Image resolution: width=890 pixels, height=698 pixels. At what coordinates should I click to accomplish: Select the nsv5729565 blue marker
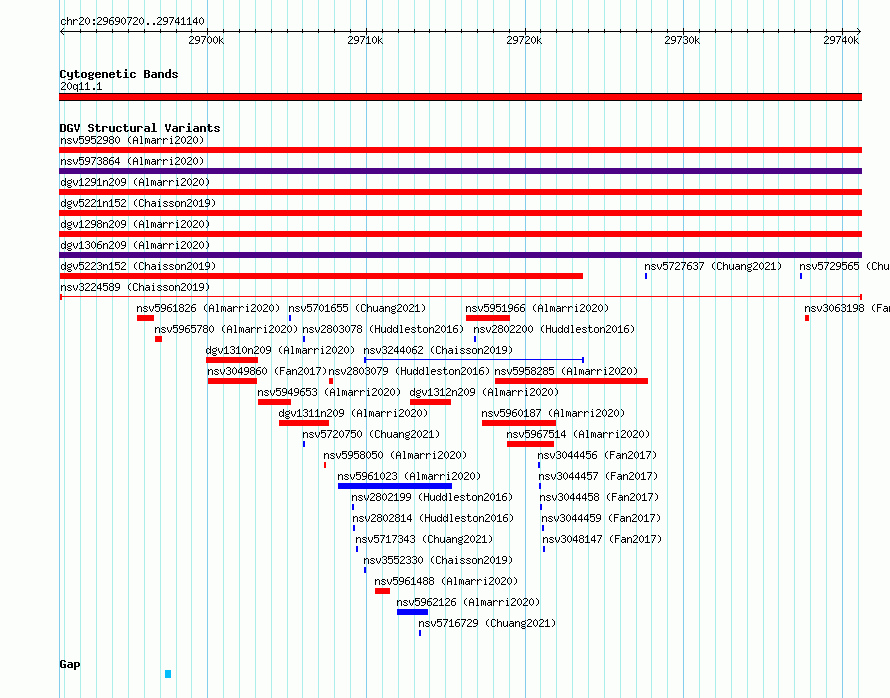801,276
